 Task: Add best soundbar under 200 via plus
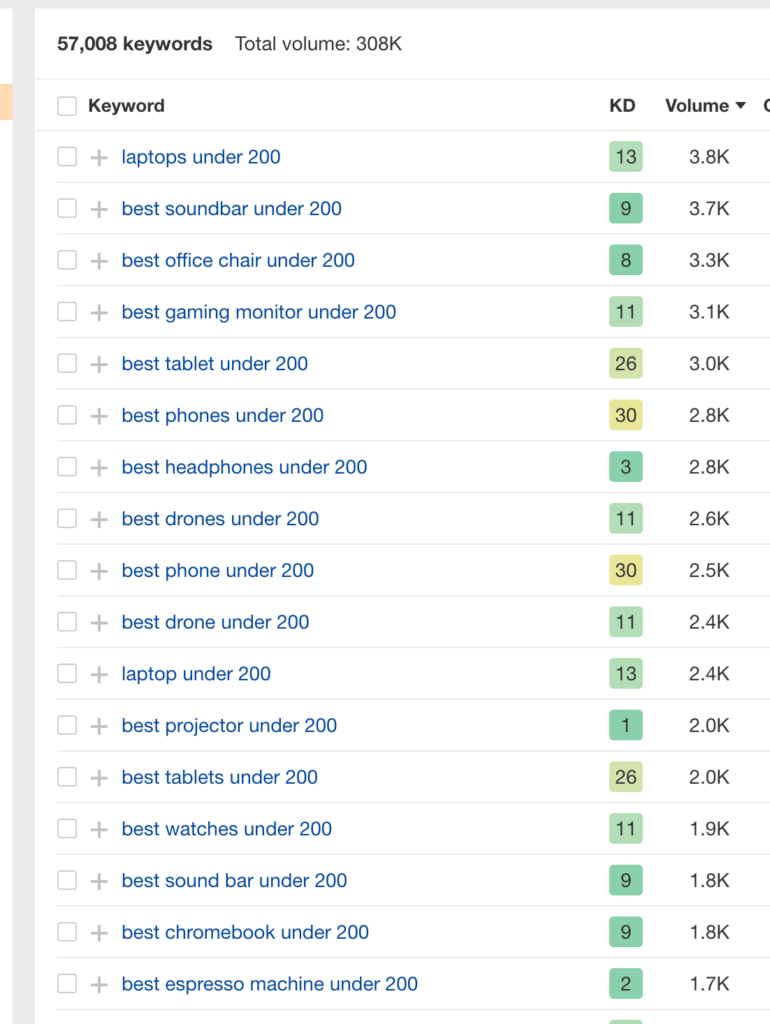coord(99,209)
